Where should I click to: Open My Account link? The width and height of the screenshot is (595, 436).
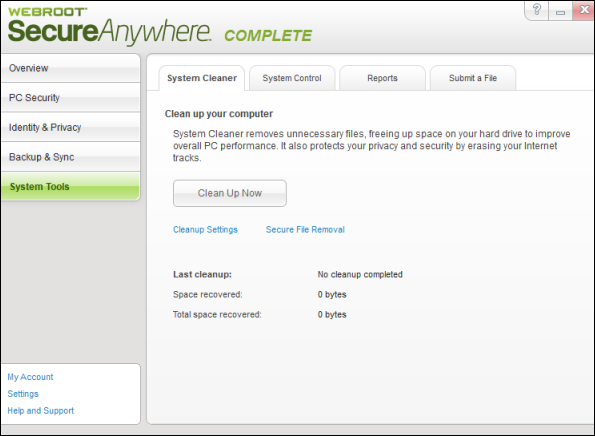click(30, 377)
